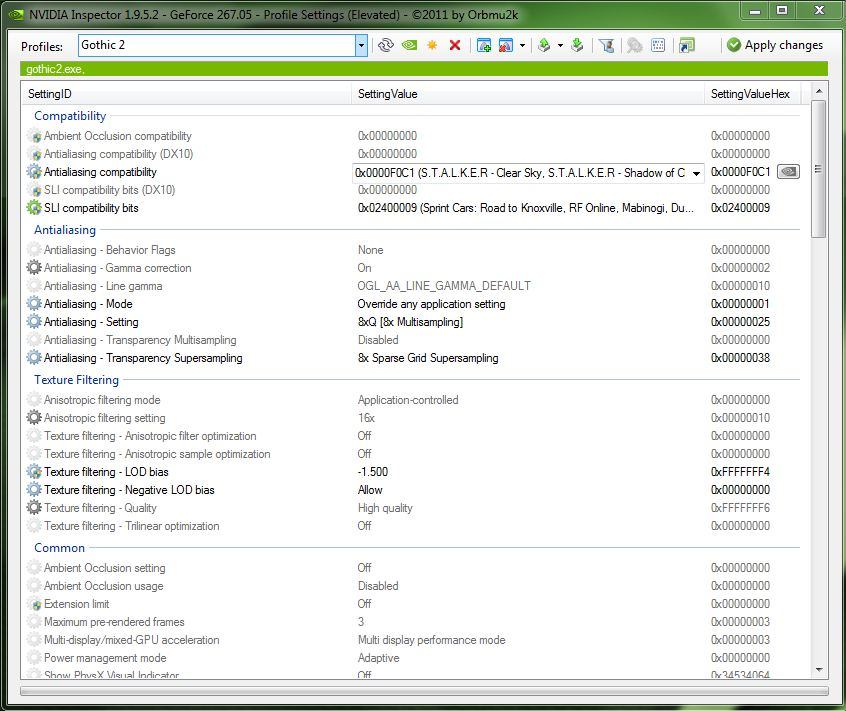Open export profiles dropdown arrow
Viewport: 846px width, 711px height.
(x=560, y=45)
